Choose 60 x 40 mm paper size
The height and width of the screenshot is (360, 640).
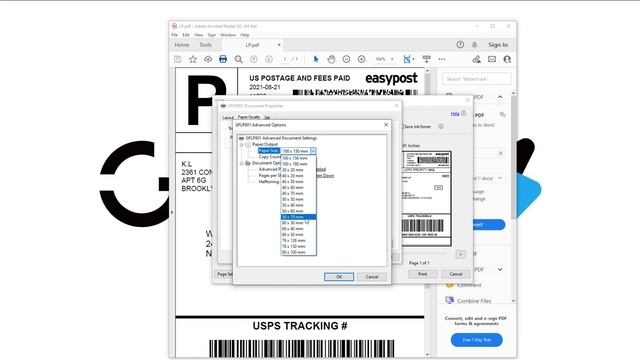pos(298,229)
